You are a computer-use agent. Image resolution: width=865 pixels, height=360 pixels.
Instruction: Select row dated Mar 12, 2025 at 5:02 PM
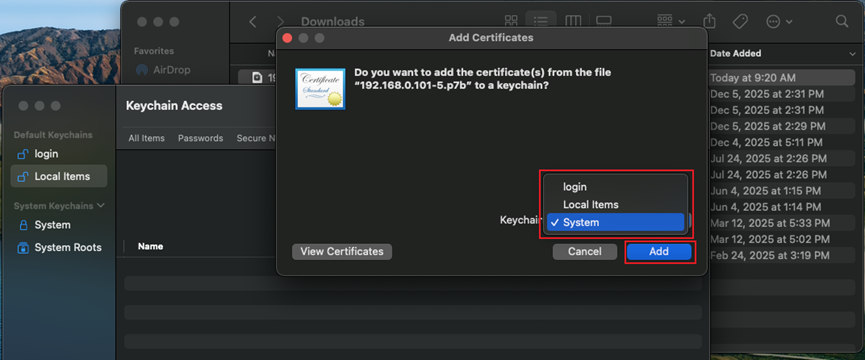[x=782, y=239]
